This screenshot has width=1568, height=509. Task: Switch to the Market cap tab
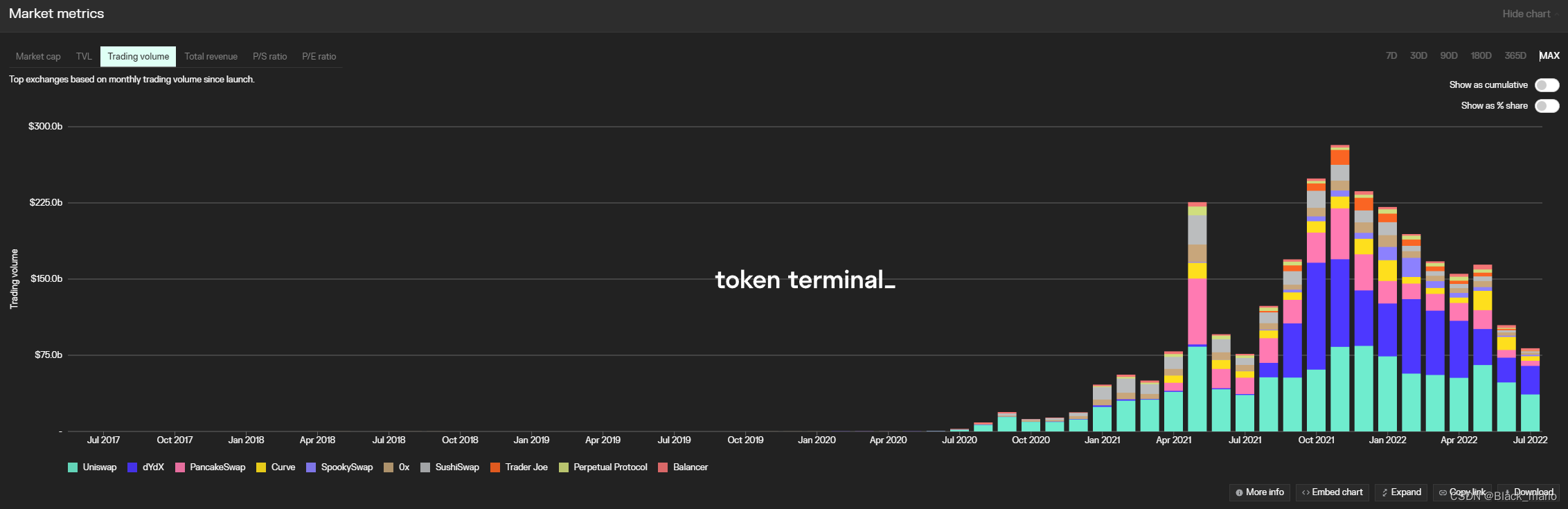[38, 57]
